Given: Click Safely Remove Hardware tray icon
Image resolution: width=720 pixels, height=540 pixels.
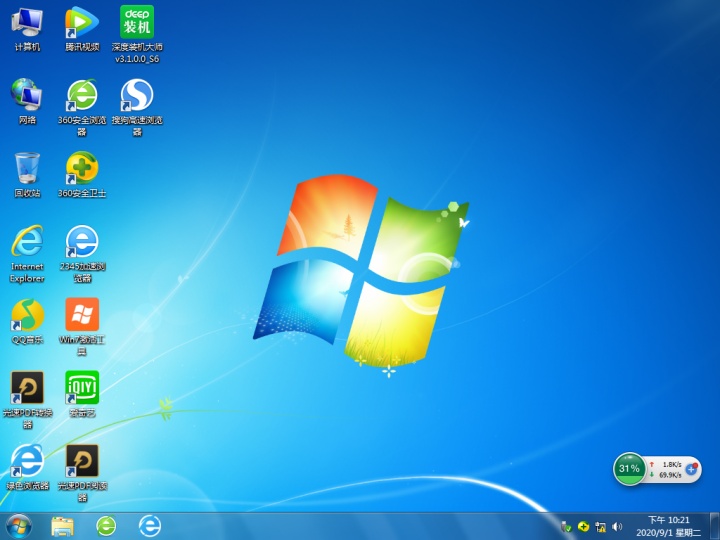Looking at the screenshot, I should [566, 527].
